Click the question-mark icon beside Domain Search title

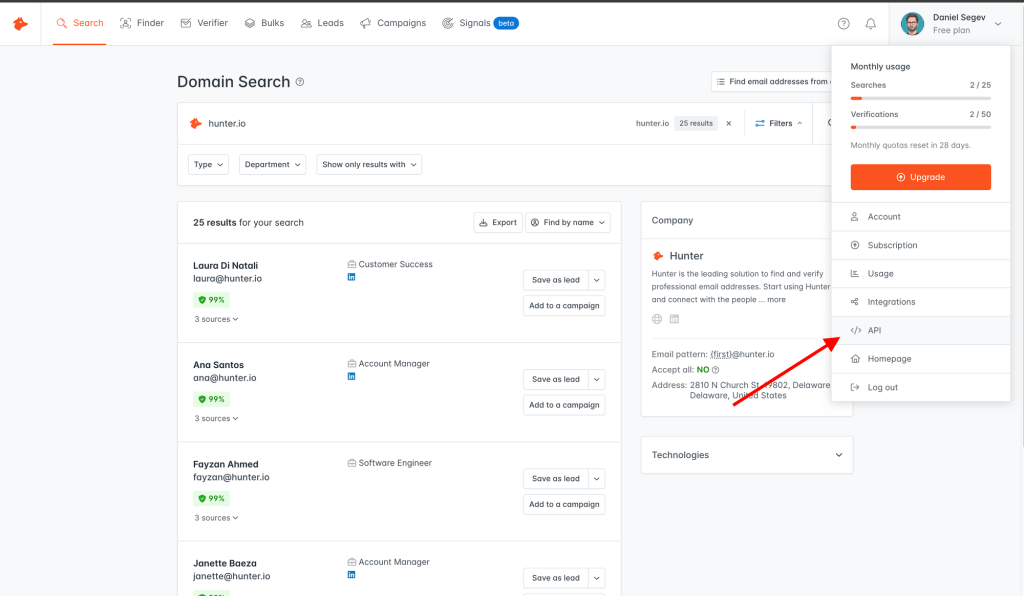pyautogui.click(x=299, y=82)
